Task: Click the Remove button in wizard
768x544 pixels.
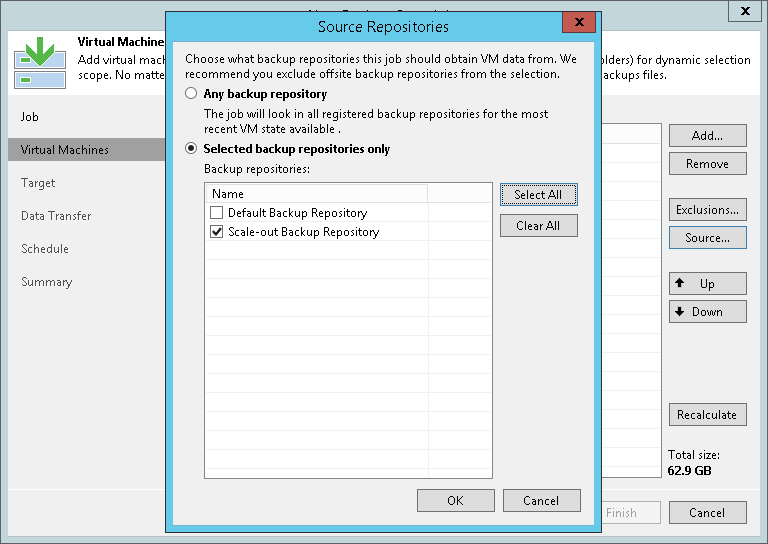Action: click(708, 164)
